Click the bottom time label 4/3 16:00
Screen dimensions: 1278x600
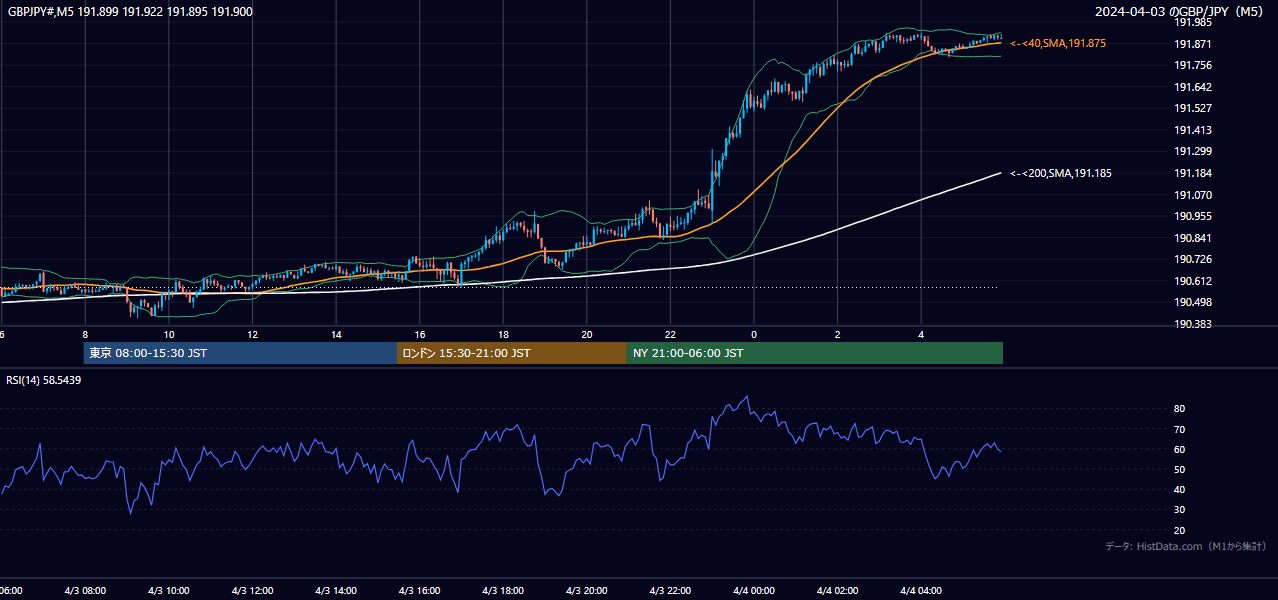click(420, 591)
